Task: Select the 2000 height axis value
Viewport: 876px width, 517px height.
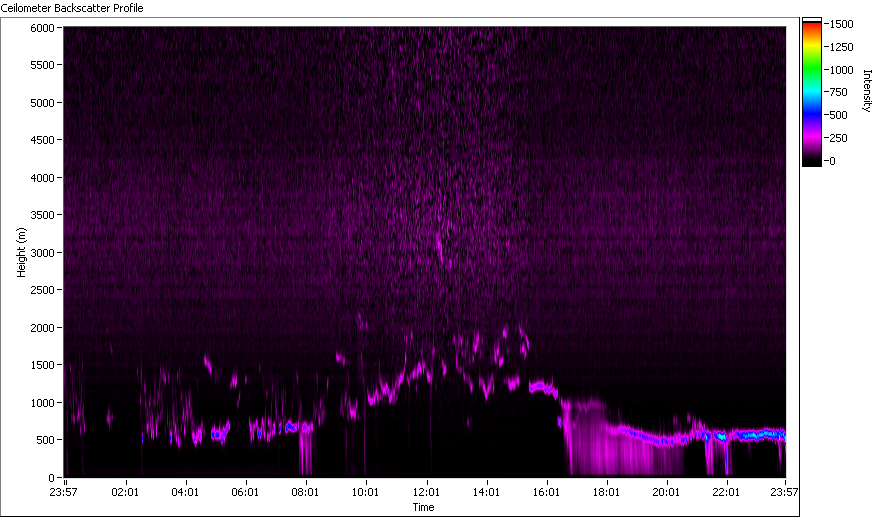Action: pyautogui.click(x=42, y=328)
